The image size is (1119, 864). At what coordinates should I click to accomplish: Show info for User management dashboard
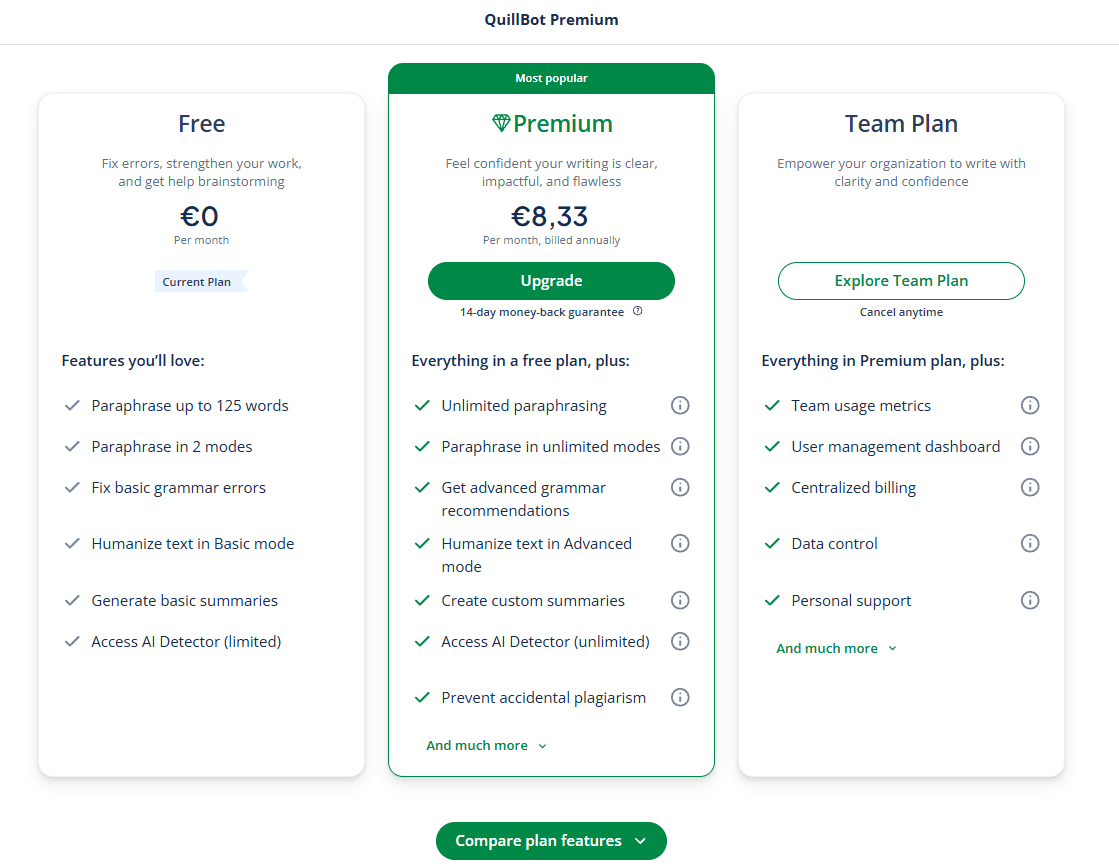pyautogui.click(x=1030, y=446)
